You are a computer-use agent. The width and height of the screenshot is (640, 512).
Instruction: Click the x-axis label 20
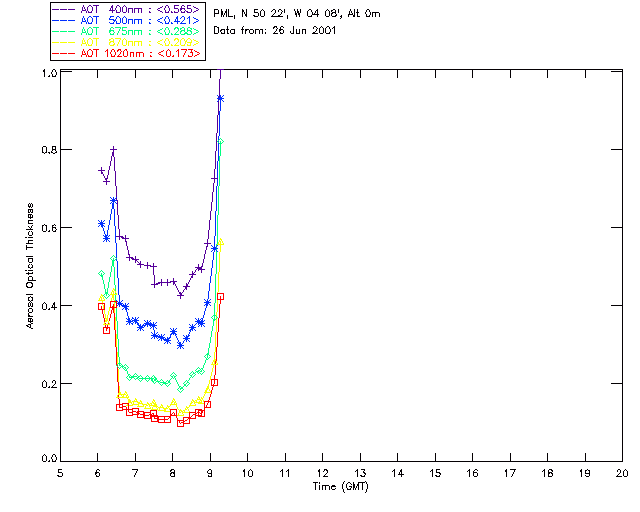coord(622,473)
